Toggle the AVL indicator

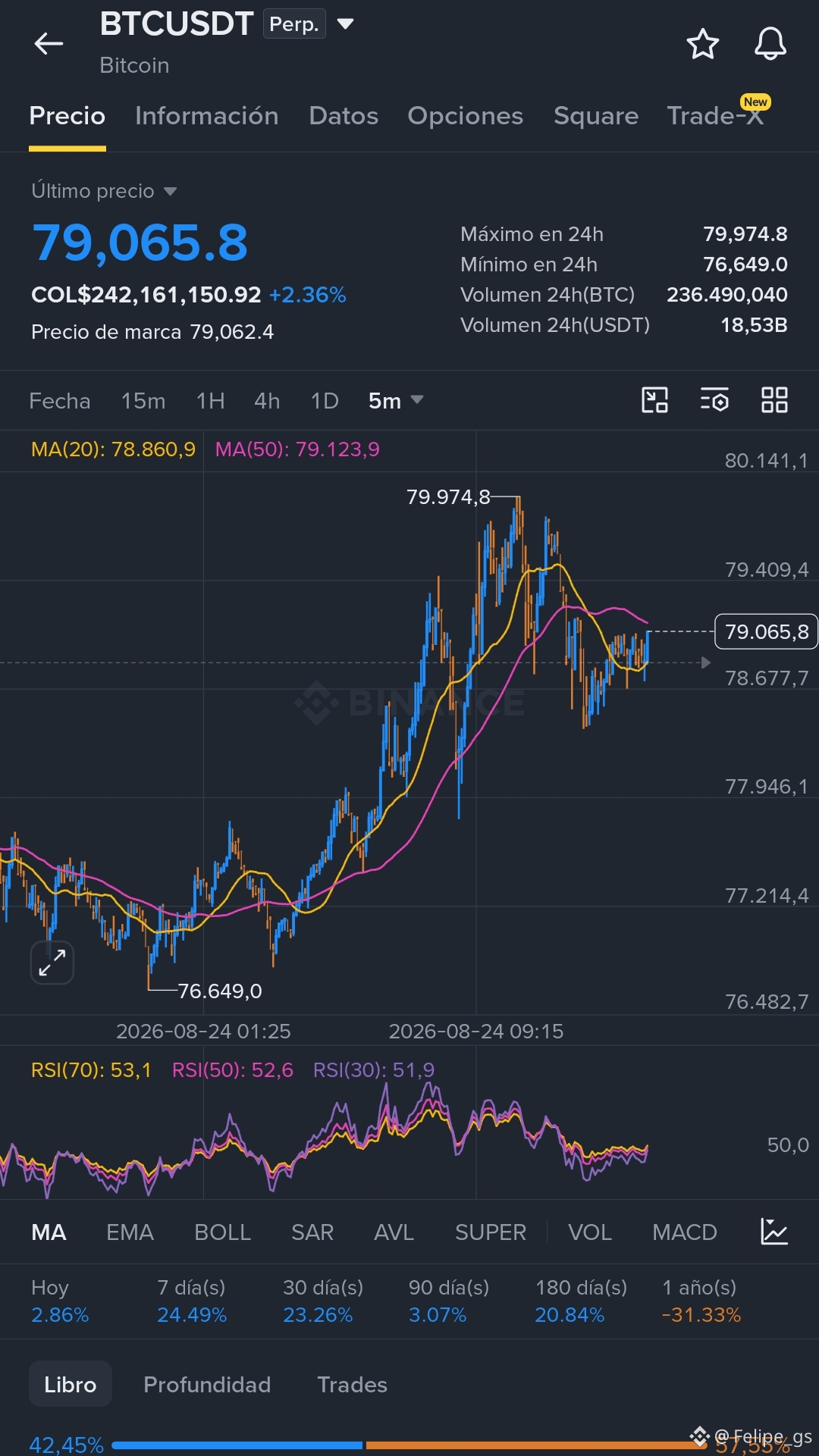tap(394, 1232)
